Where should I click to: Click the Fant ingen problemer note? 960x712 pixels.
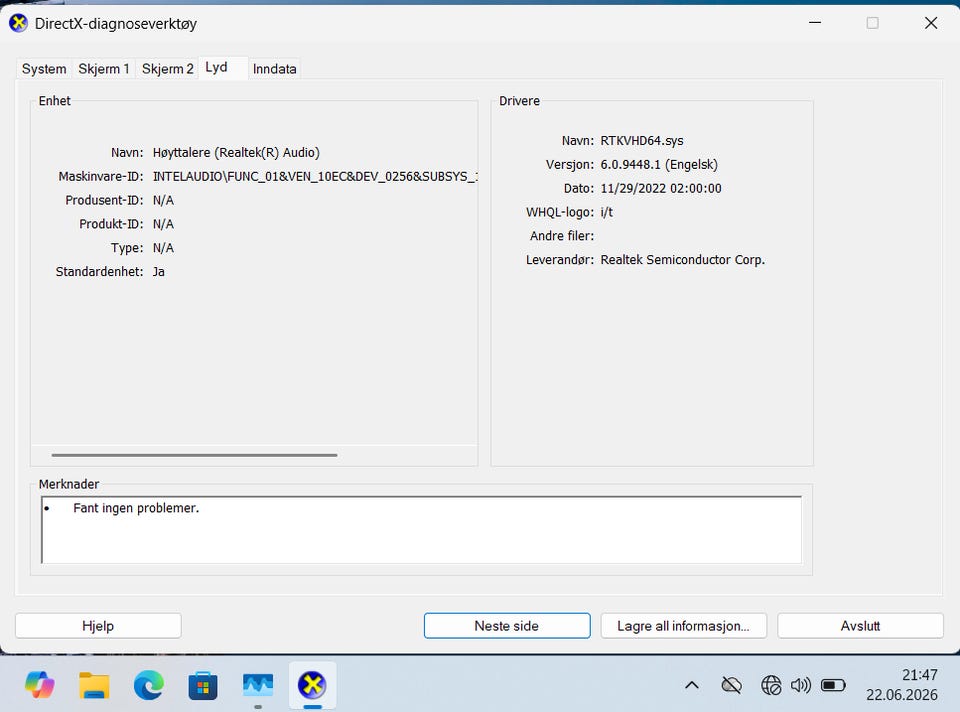[136, 508]
